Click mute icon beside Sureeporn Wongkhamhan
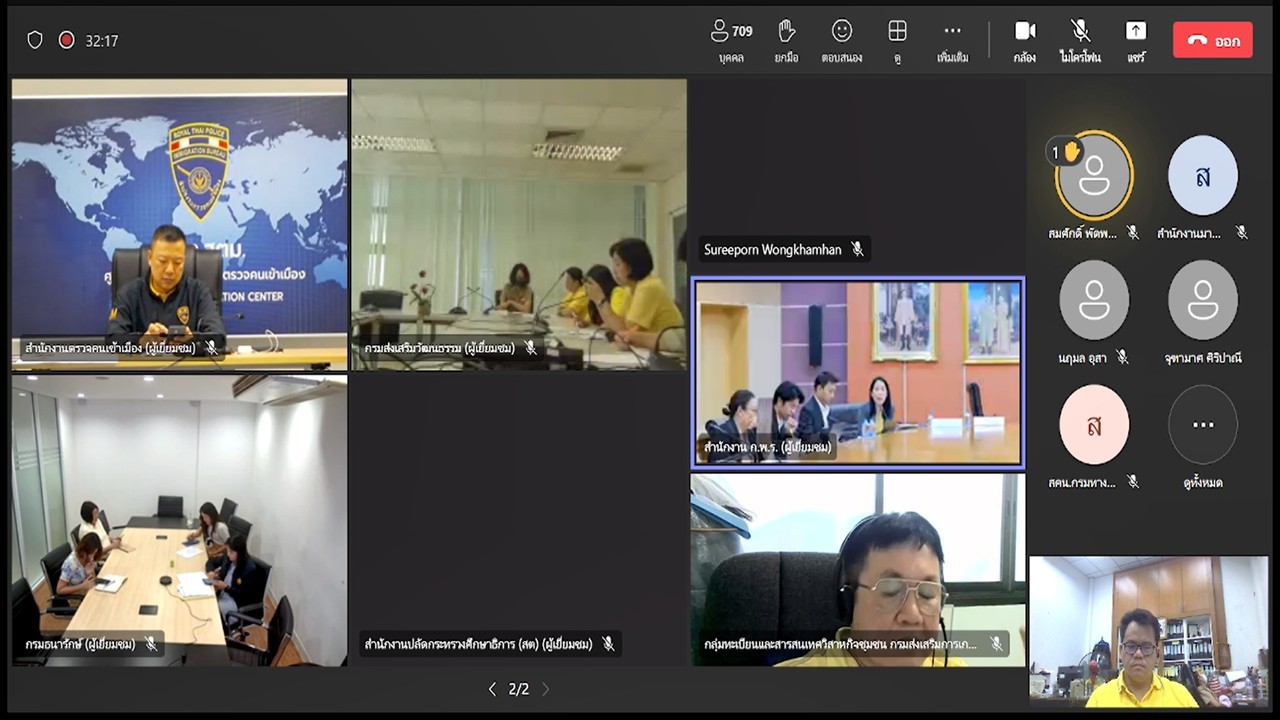The image size is (1280, 720). (857, 249)
